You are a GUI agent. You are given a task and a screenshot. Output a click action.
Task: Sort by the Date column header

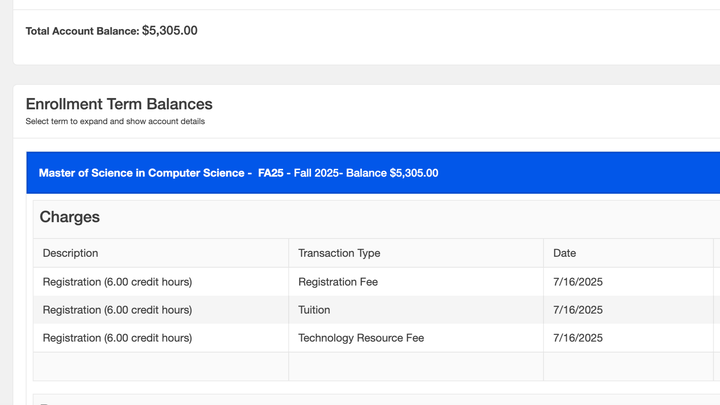coord(564,253)
